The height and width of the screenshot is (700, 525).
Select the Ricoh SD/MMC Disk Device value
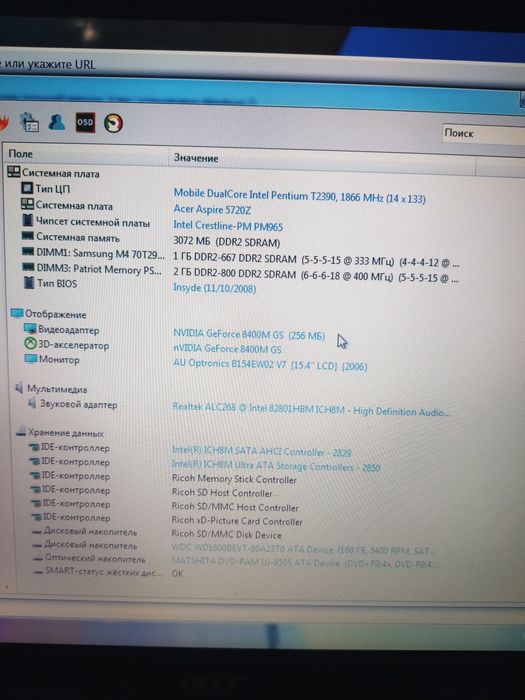[227, 534]
